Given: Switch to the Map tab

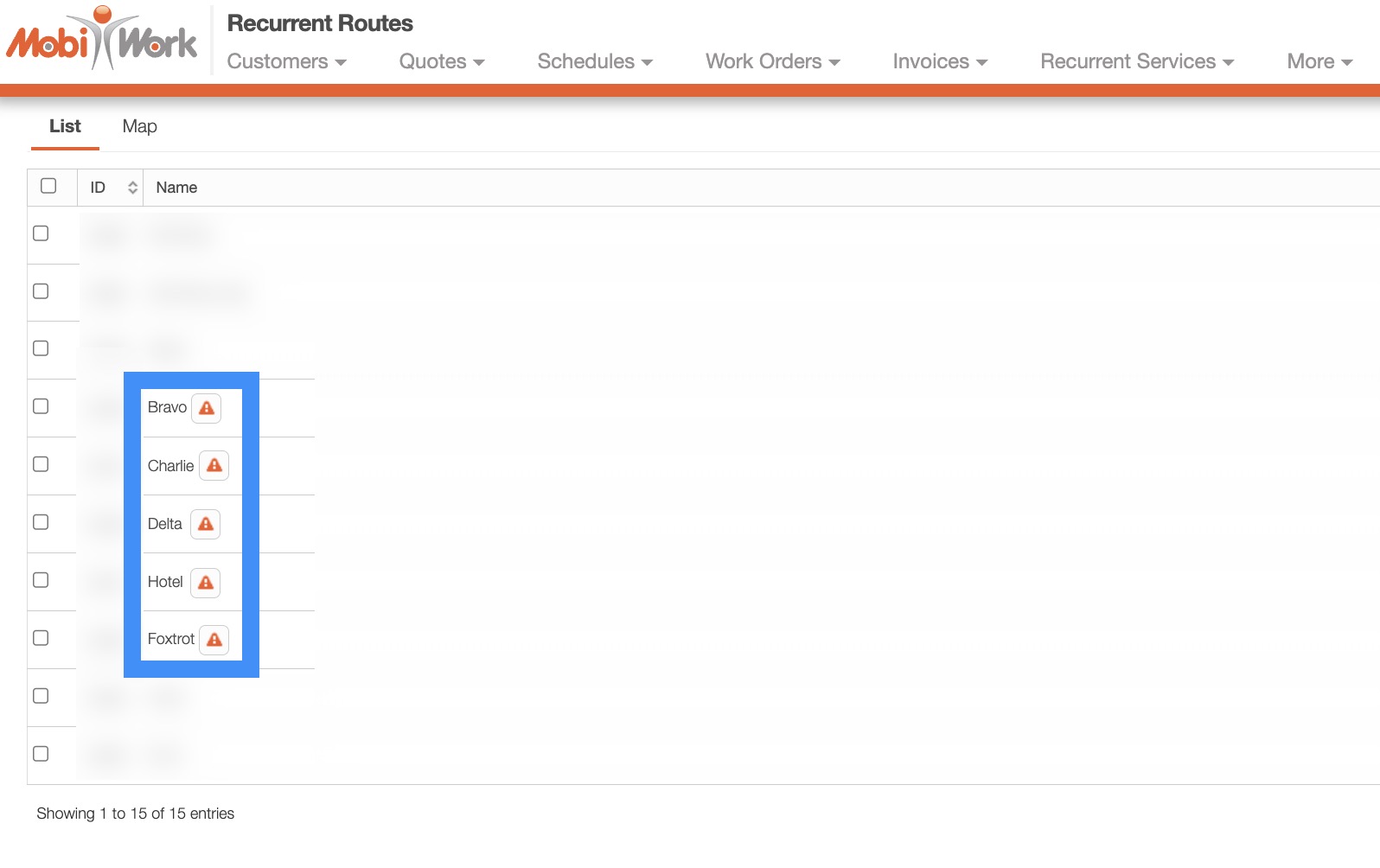Looking at the screenshot, I should (139, 126).
